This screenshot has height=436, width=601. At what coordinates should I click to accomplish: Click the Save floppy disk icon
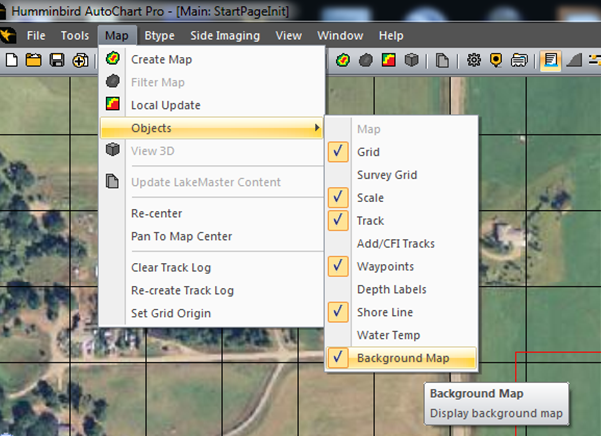point(57,60)
